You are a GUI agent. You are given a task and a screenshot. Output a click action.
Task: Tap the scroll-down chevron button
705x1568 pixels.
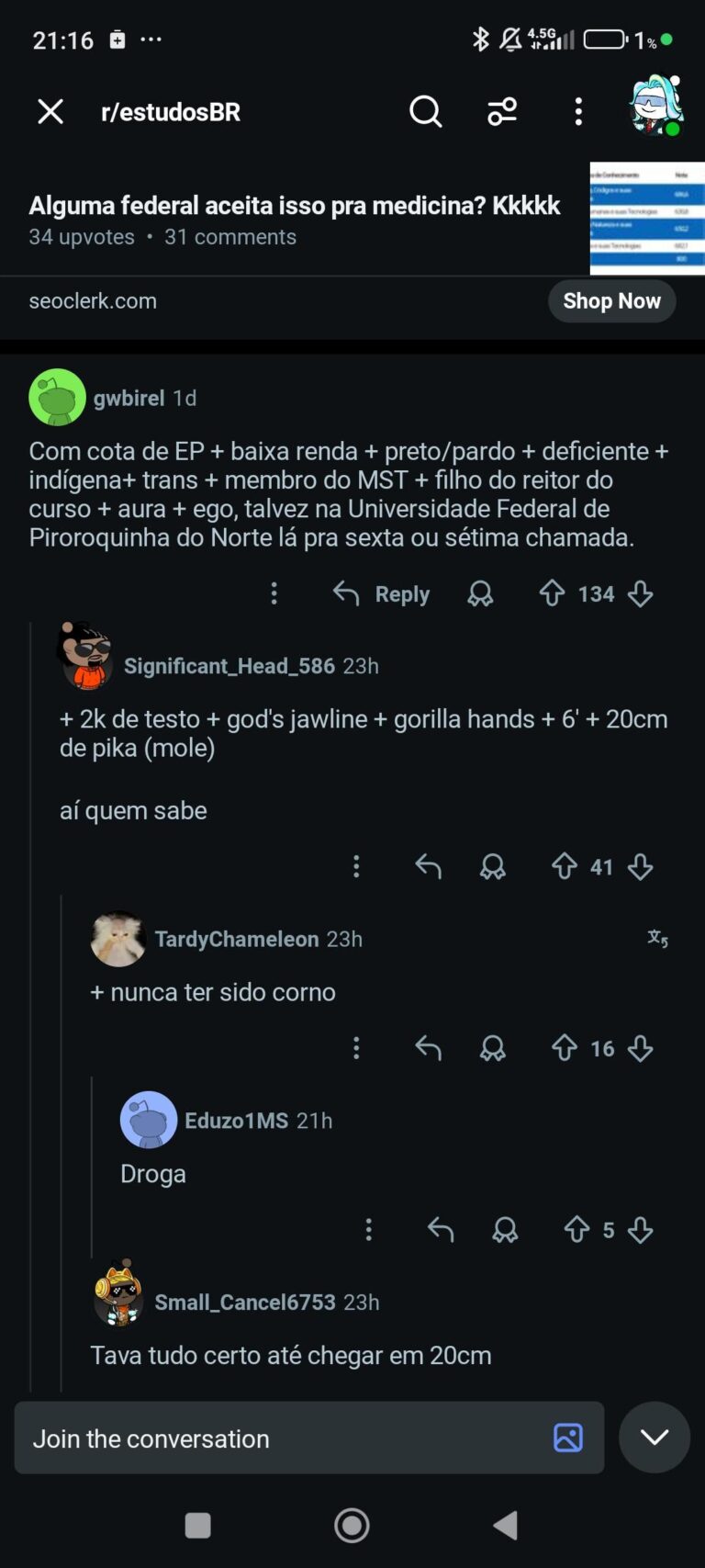[x=655, y=1438]
